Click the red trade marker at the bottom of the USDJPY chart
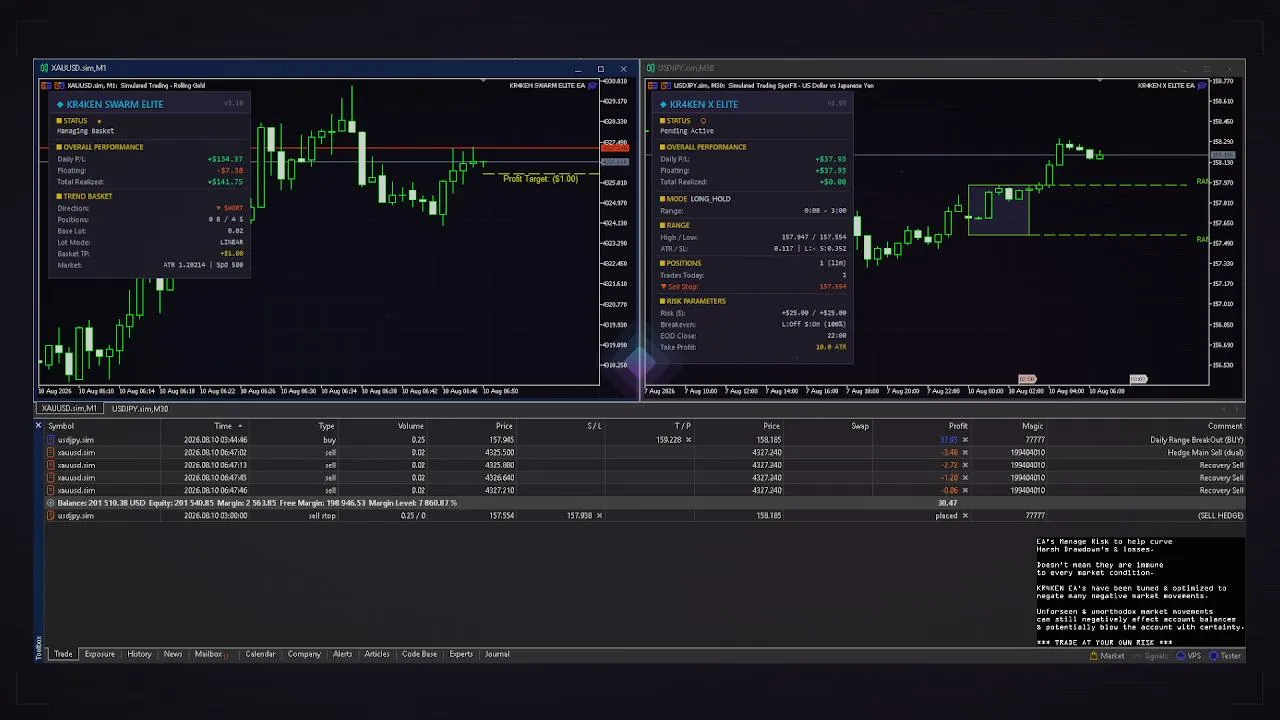Screen dimensions: 1280x720 tap(1027, 379)
